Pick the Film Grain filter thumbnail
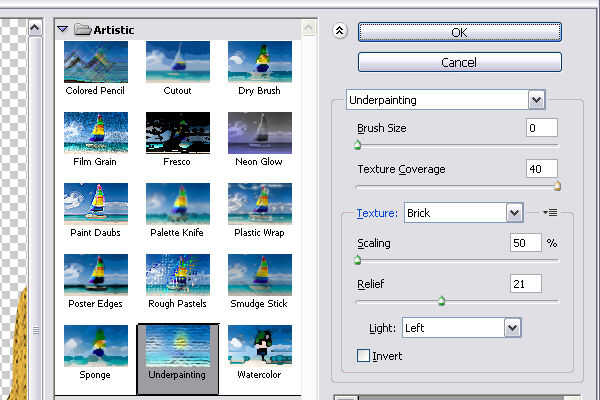Image resolution: width=600 pixels, height=400 pixels. 96,133
